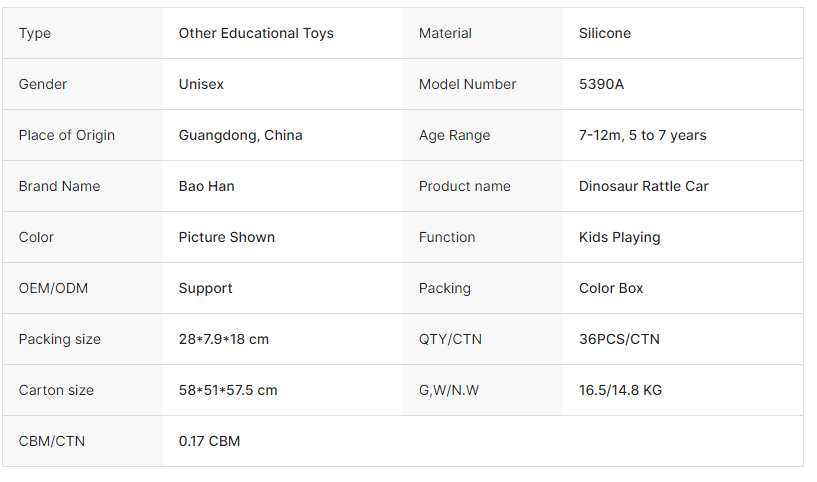Image resolution: width=817 pixels, height=482 pixels.
Task: Click the "Picture Shown" color value
Action: coord(226,237)
